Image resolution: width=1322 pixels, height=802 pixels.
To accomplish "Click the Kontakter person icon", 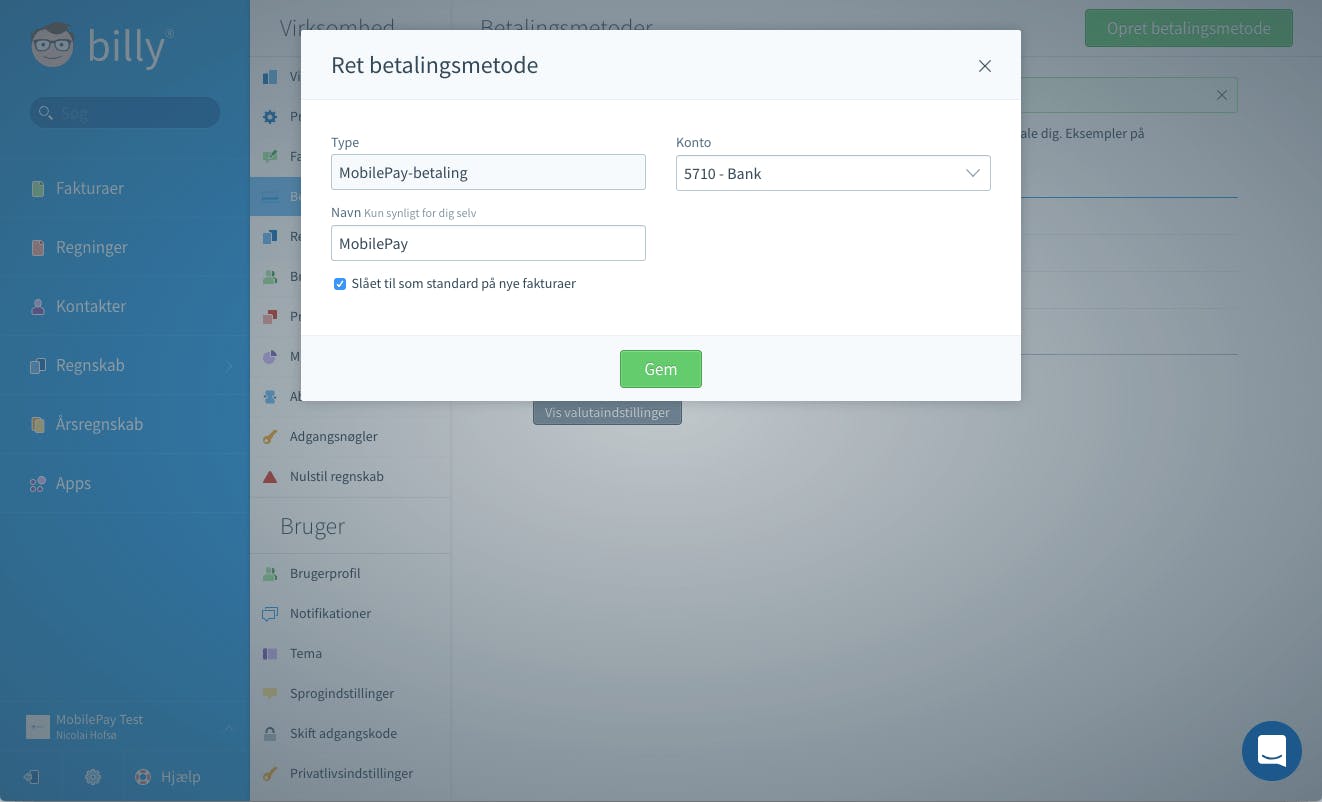I will coord(38,306).
